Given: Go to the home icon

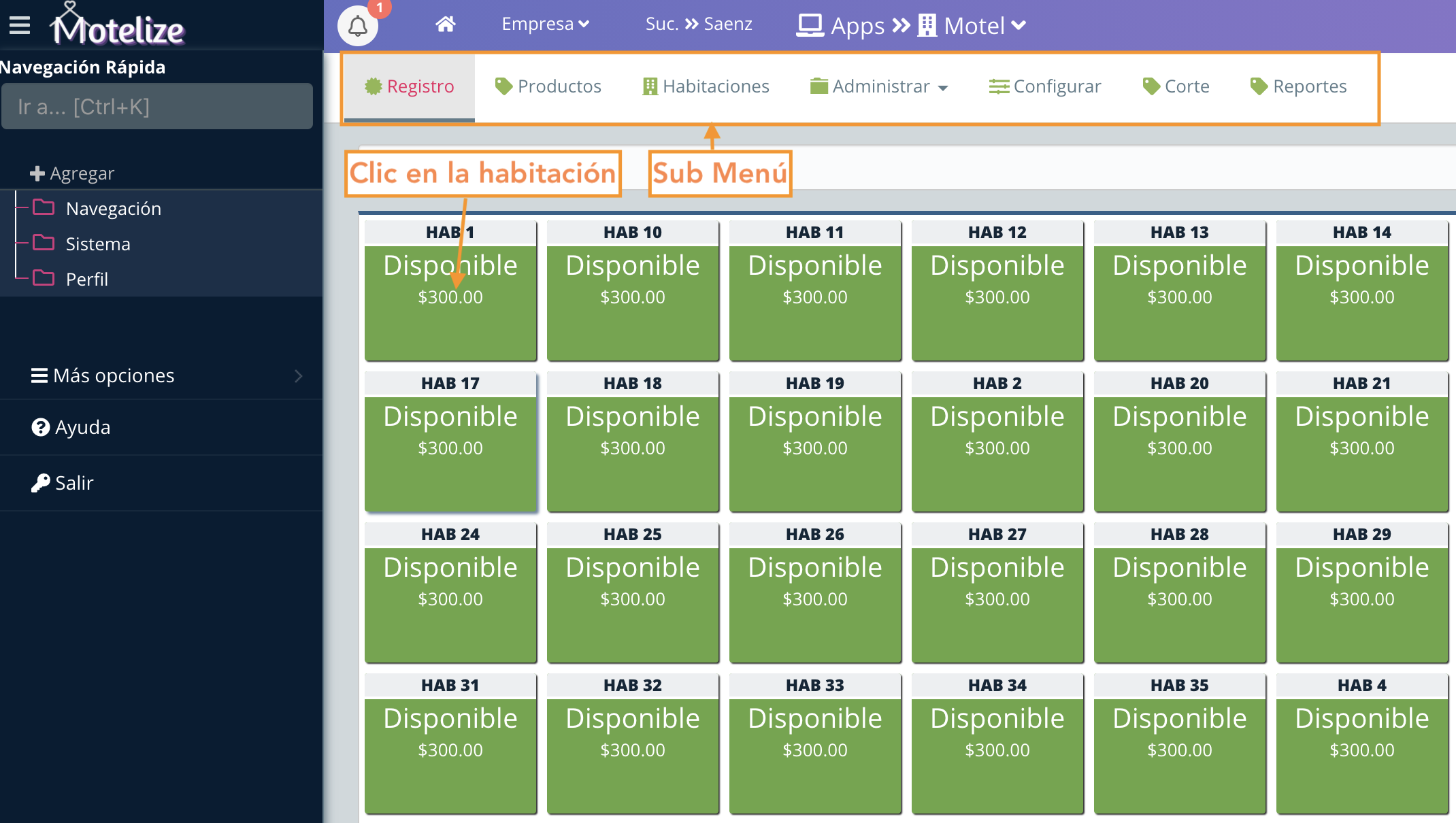Looking at the screenshot, I should tap(445, 24).
